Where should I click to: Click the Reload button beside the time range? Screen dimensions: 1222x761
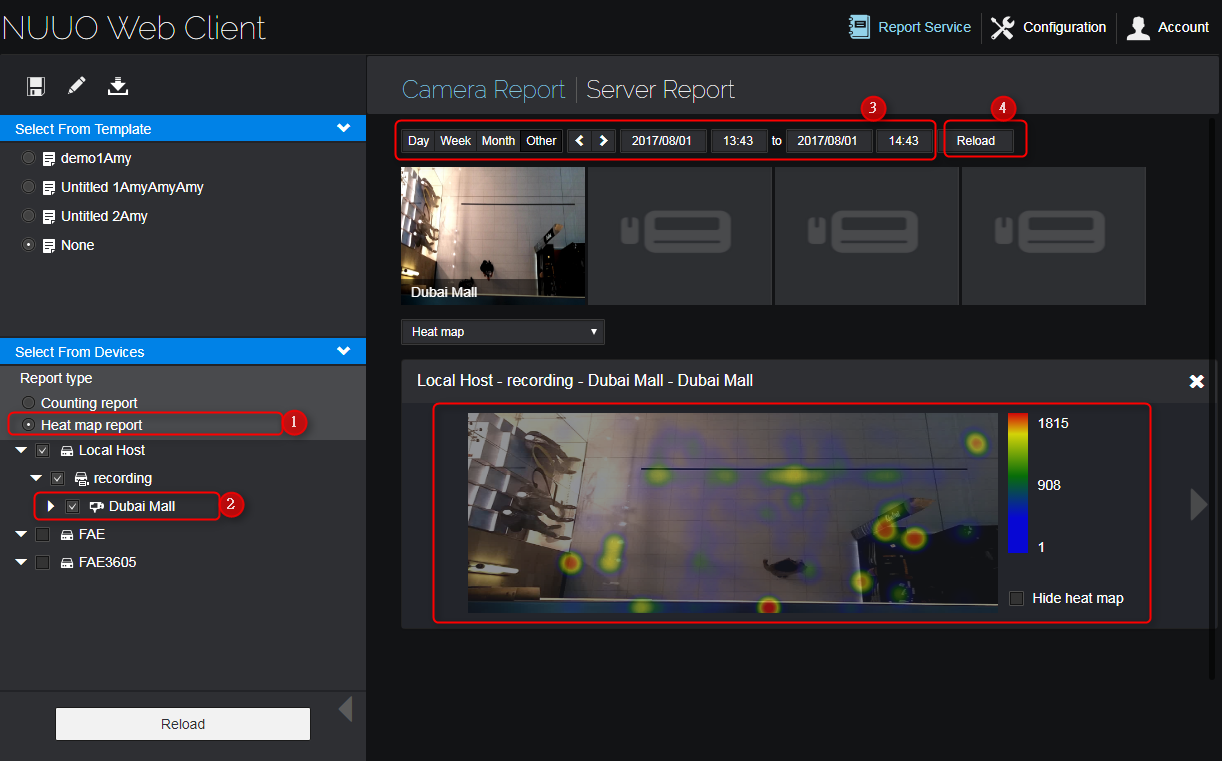976,141
